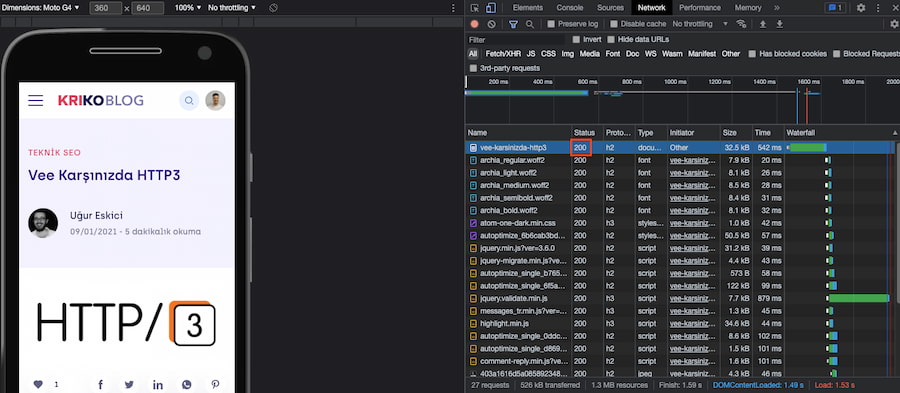Toggle the network filter funnel icon
900x393 pixels.
coord(513,24)
